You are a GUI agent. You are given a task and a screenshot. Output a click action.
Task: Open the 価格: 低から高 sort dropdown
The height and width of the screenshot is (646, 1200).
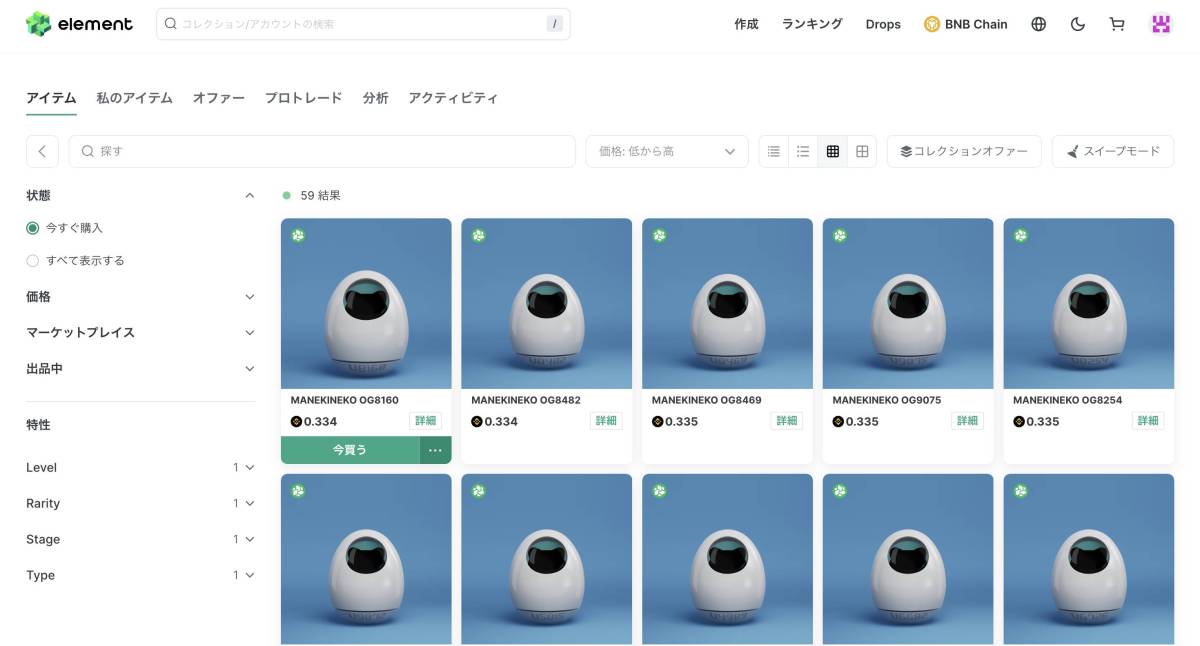click(x=666, y=150)
